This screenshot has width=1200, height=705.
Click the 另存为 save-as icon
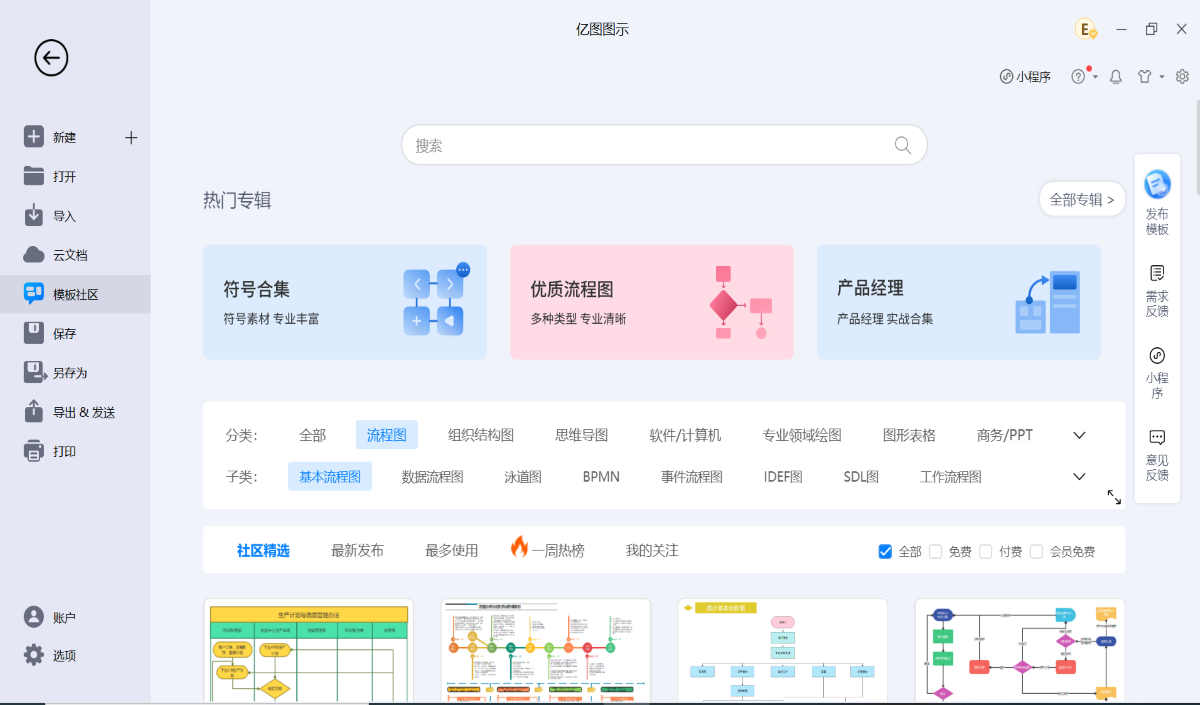pos(35,372)
